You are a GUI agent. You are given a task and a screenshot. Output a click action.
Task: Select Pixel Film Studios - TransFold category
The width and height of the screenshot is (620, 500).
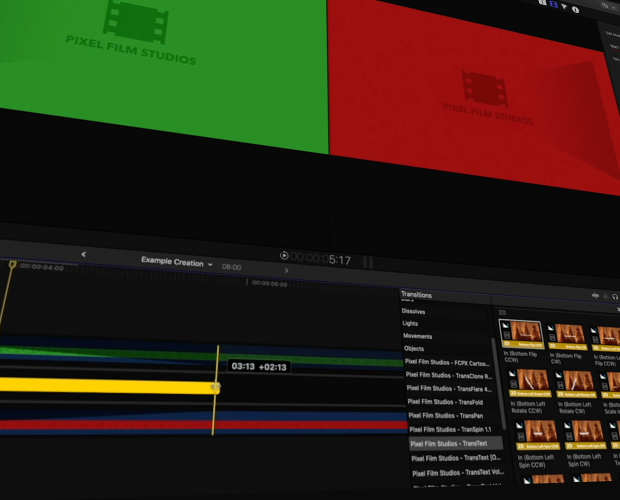click(x=445, y=402)
